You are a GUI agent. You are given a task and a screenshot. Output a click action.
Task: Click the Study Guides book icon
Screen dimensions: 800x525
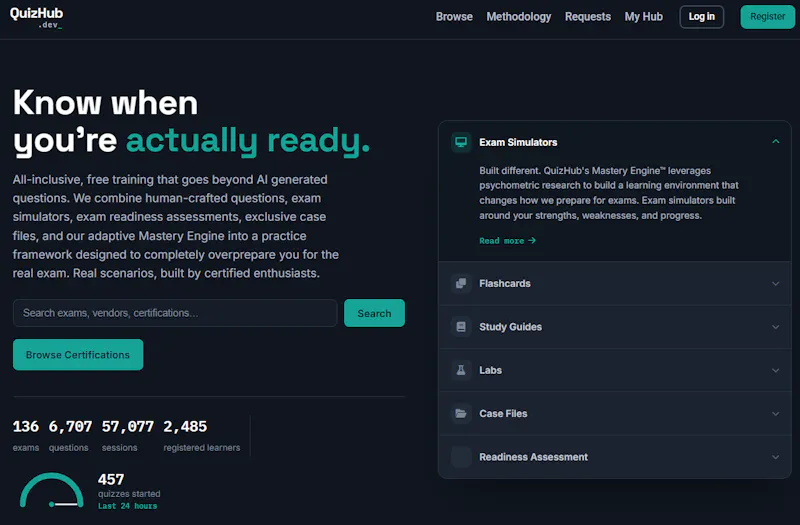[461, 327]
